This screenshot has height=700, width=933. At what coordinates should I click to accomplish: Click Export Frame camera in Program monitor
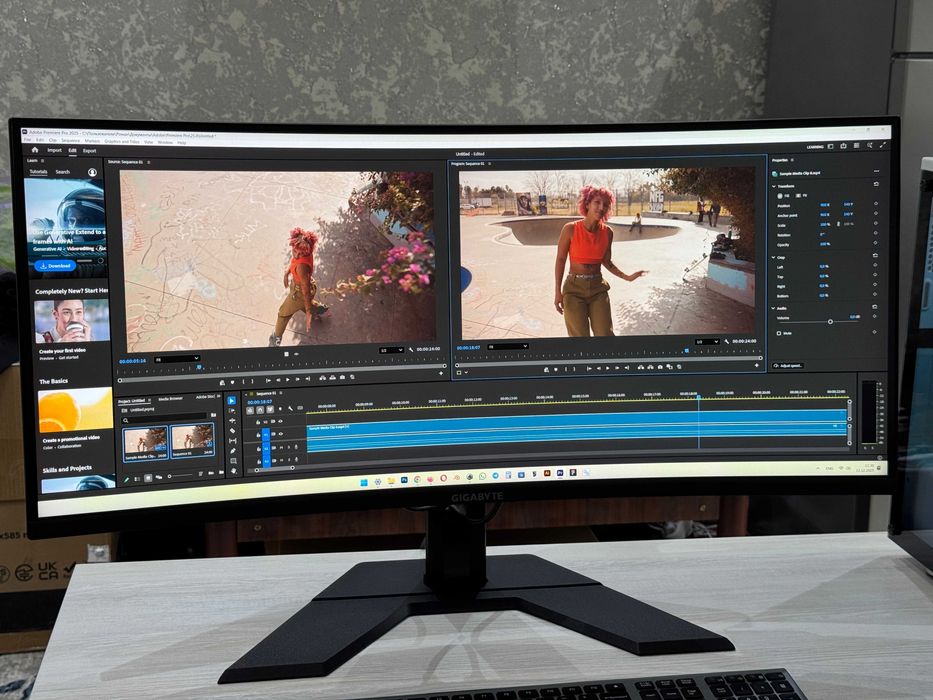(x=660, y=367)
